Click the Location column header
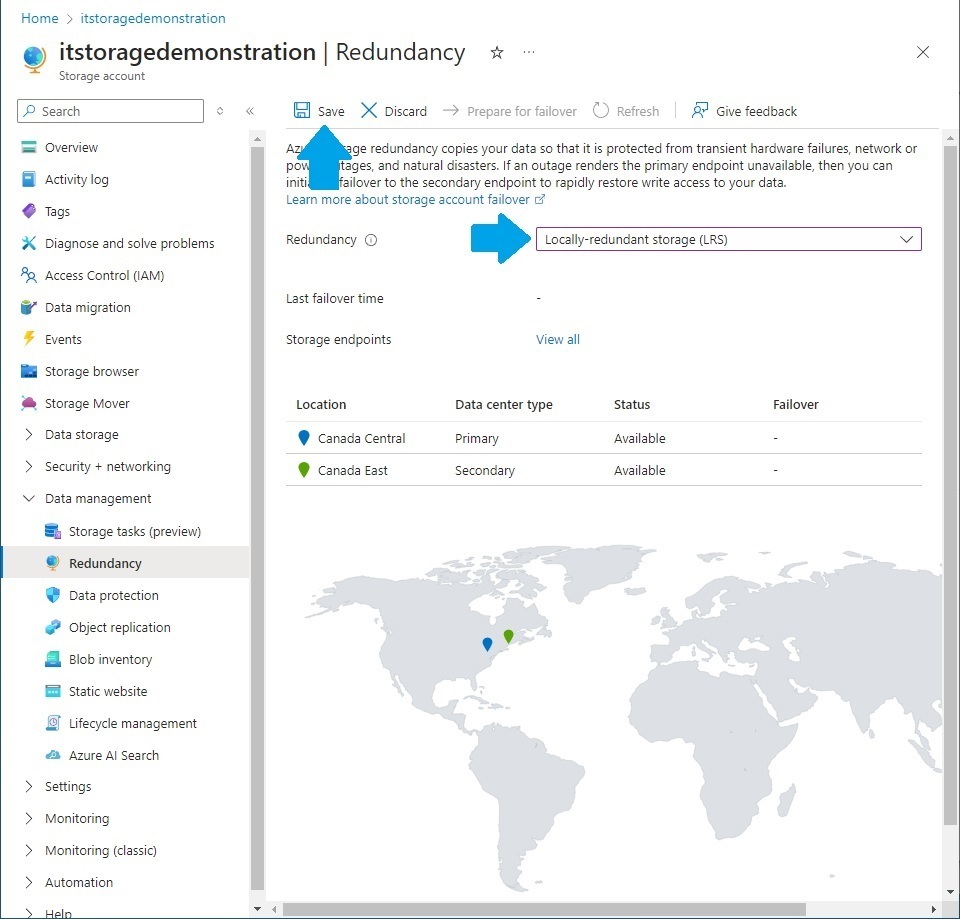 tap(321, 404)
